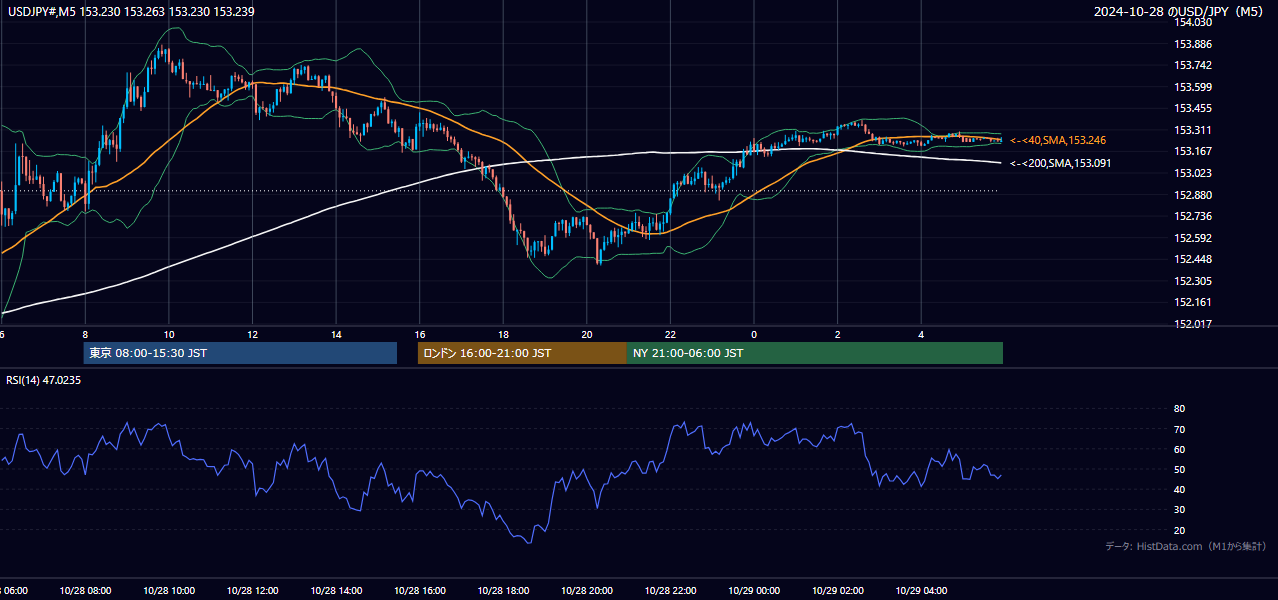The height and width of the screenshot is (600, 1278).
Task: Click hour marker 10 under price chart
Action: pos(169,335)
